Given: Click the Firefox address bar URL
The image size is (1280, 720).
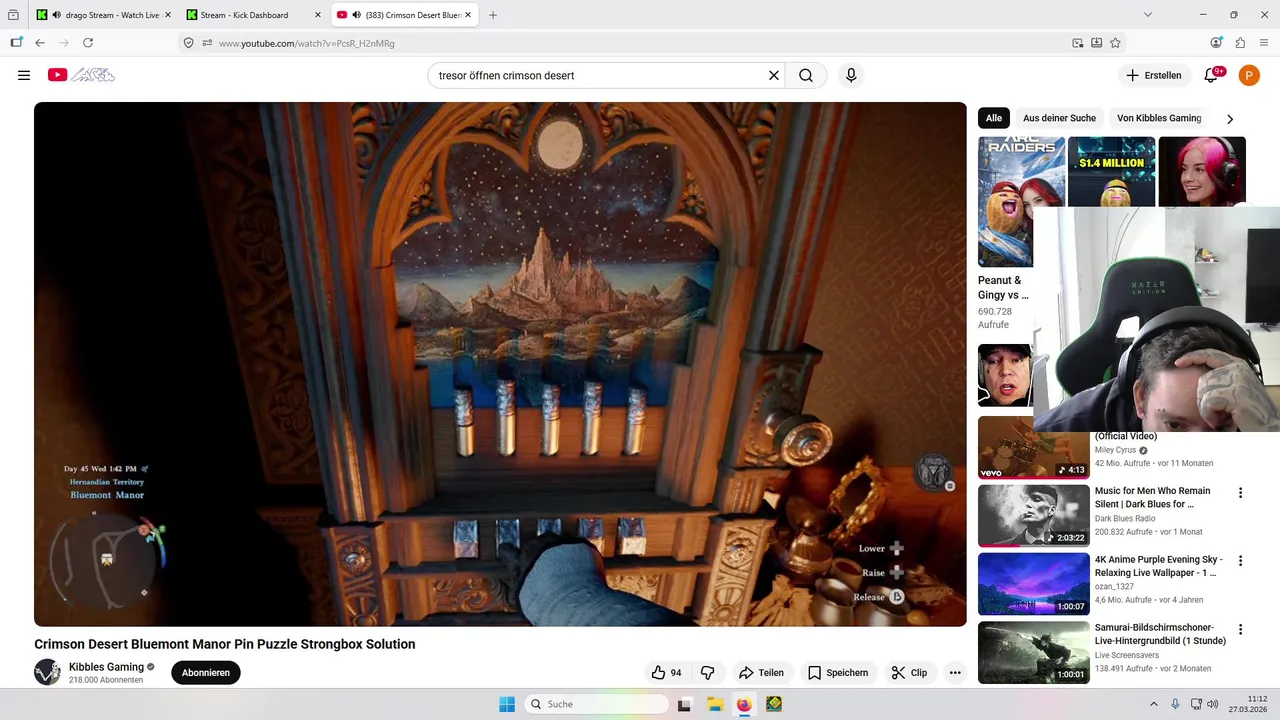Looking at the screenshot, I should coord(306,43).
